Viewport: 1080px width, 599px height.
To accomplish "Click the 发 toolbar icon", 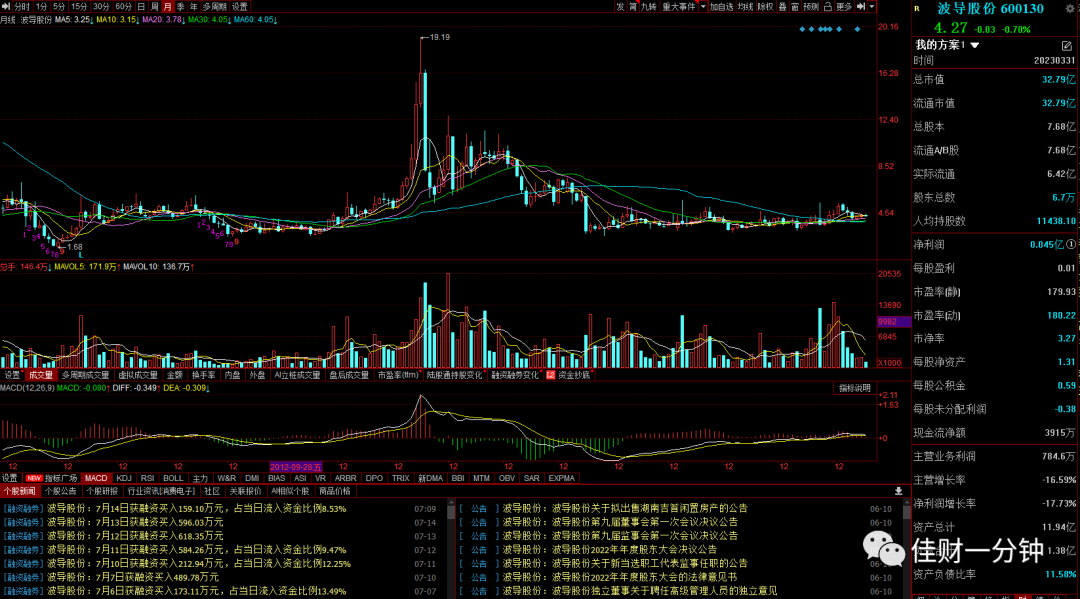I will [621, 6].
